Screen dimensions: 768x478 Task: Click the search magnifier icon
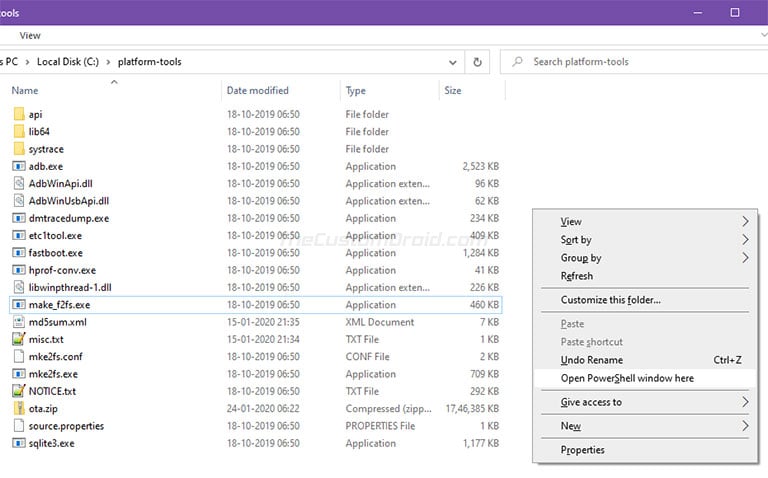point(517,62)
